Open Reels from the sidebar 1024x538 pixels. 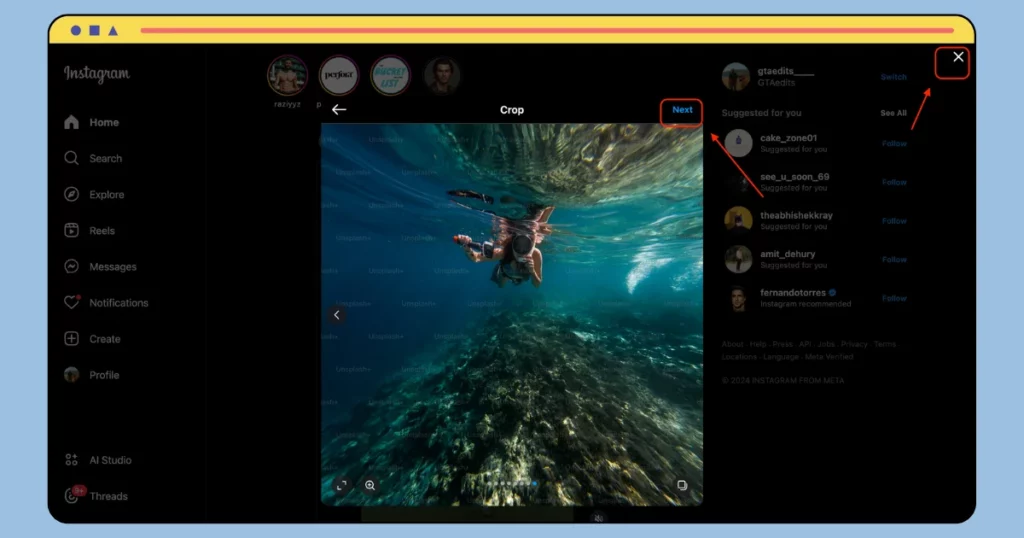(89, 230)
